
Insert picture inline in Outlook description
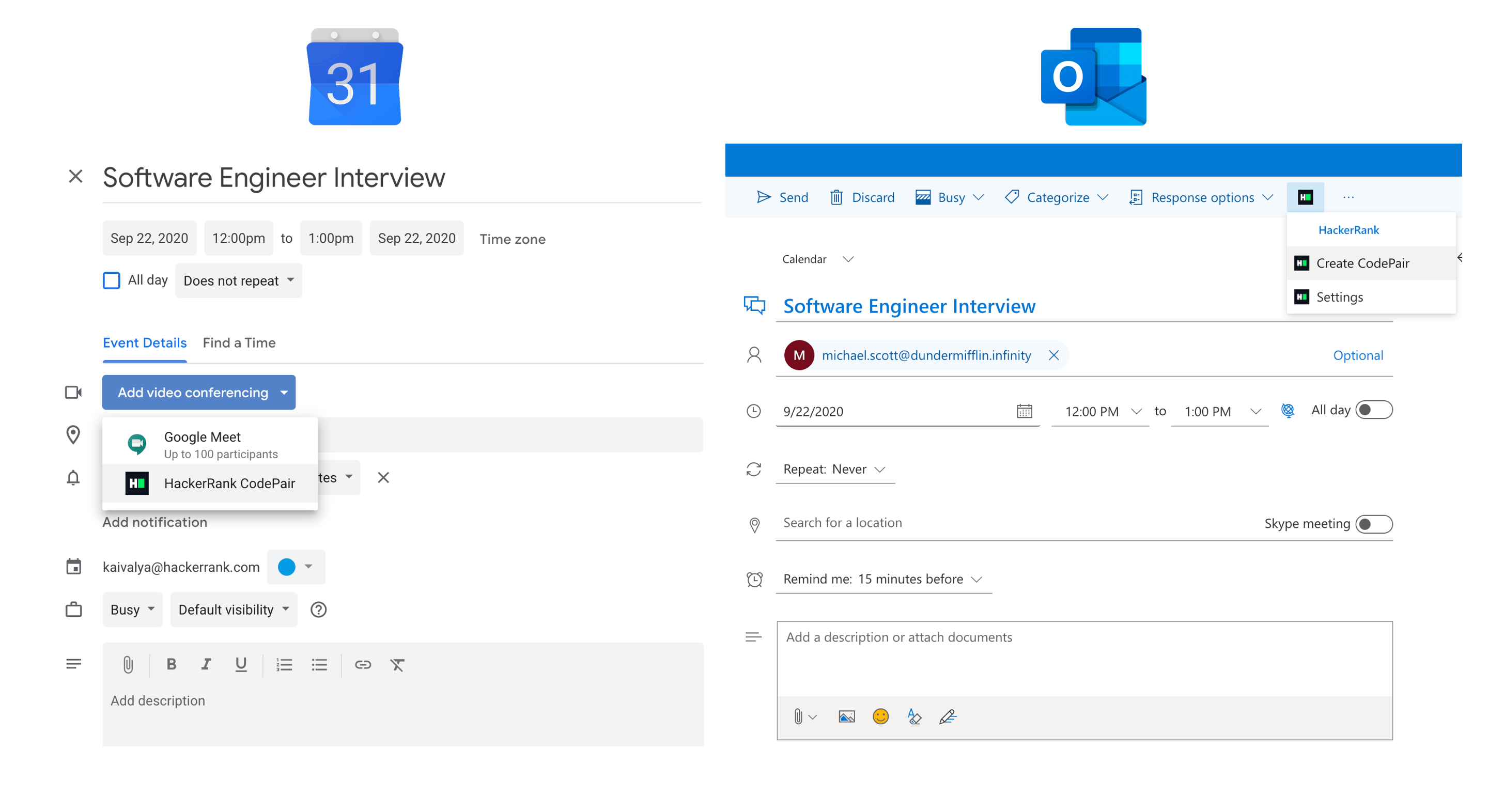coord(846,717)
